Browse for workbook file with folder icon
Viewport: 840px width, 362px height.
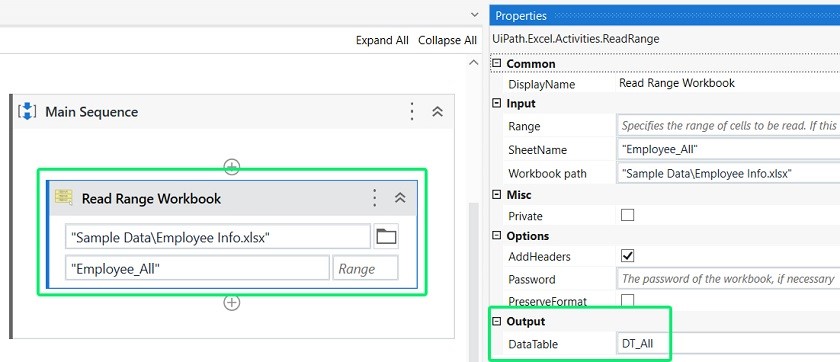(386, 237)
